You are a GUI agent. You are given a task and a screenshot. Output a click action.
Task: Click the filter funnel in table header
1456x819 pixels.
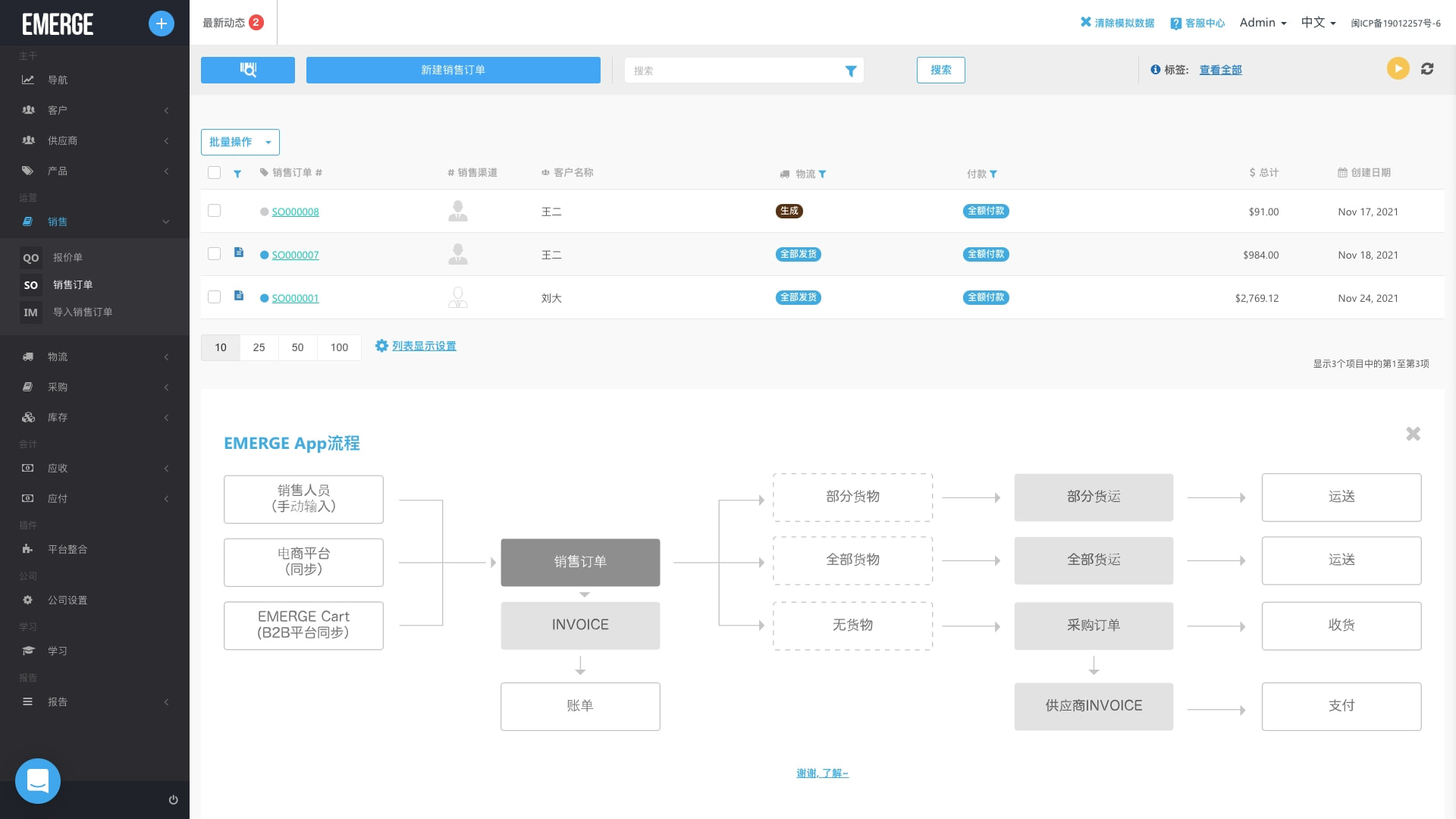237,174
